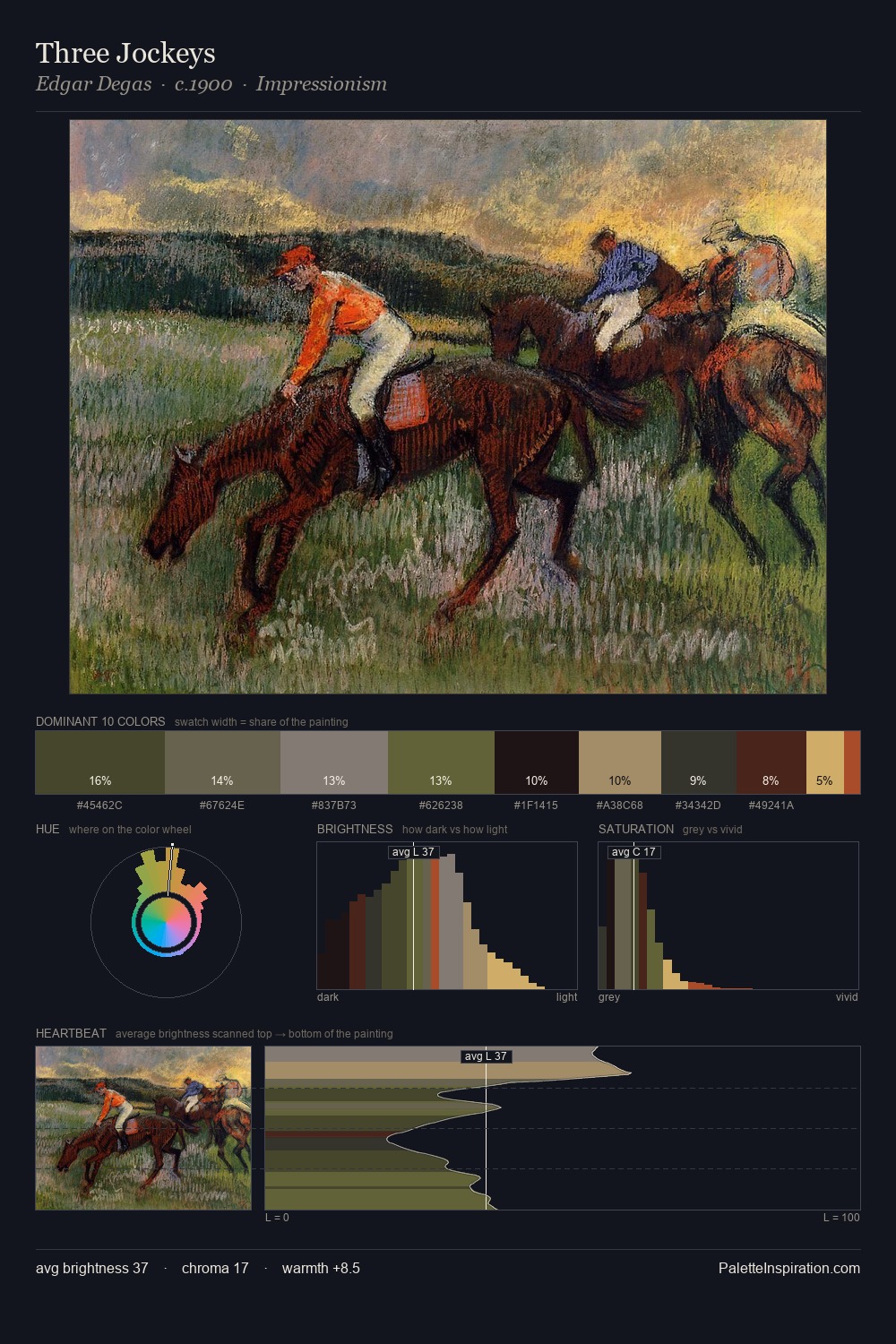Select the 10% near-black swatch
896x1344 pixels.
tap(537, 762)
